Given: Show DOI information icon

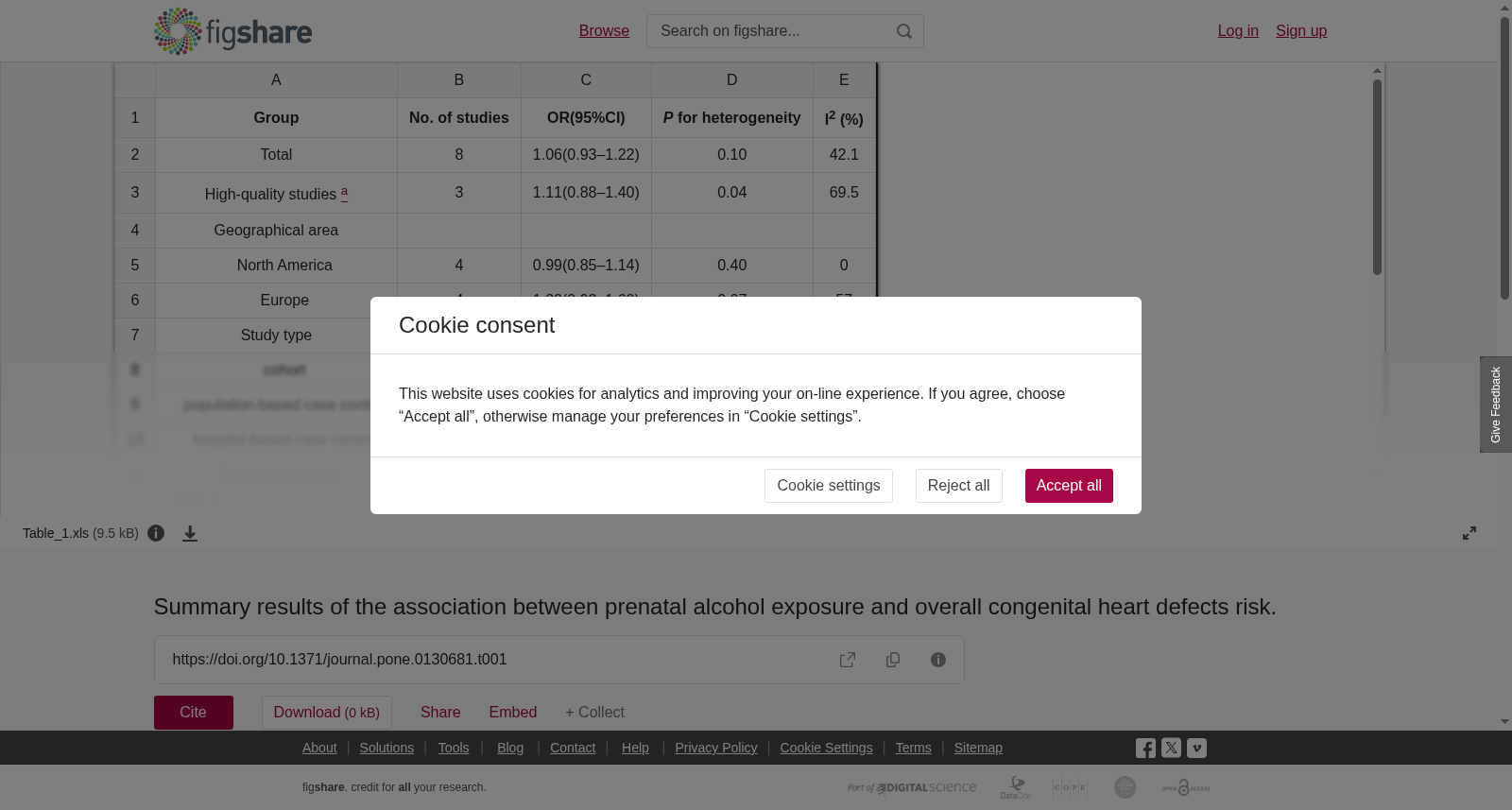Looking at the screenshot, I should 938,660.
